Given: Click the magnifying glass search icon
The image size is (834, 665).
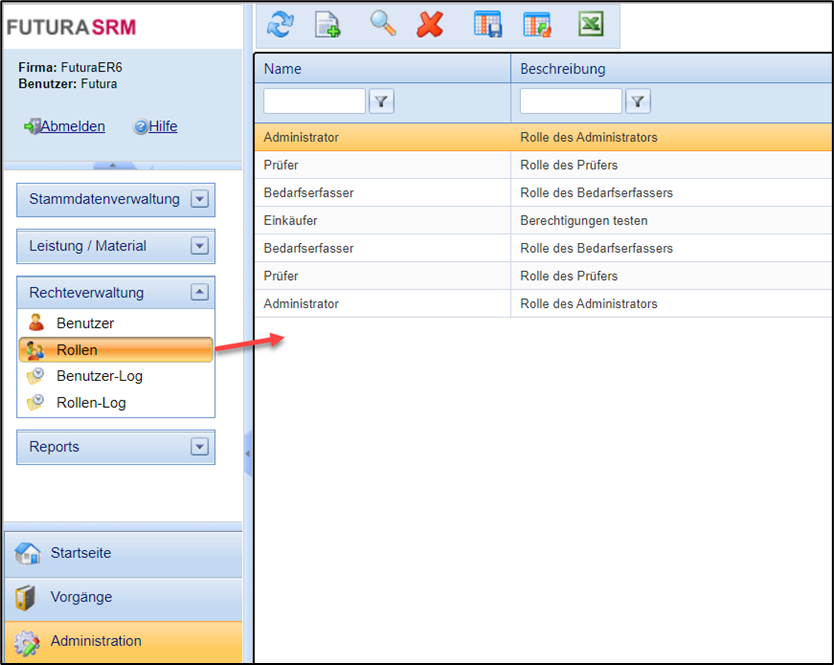Looking at the screenshot, I should 382,24.
